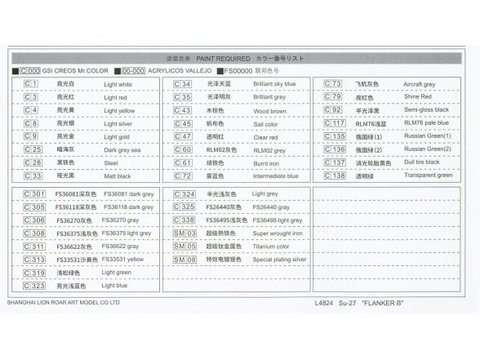Select the 'Dark grey sea' entry
Screen dimensions: 480x360
[122, 150]
